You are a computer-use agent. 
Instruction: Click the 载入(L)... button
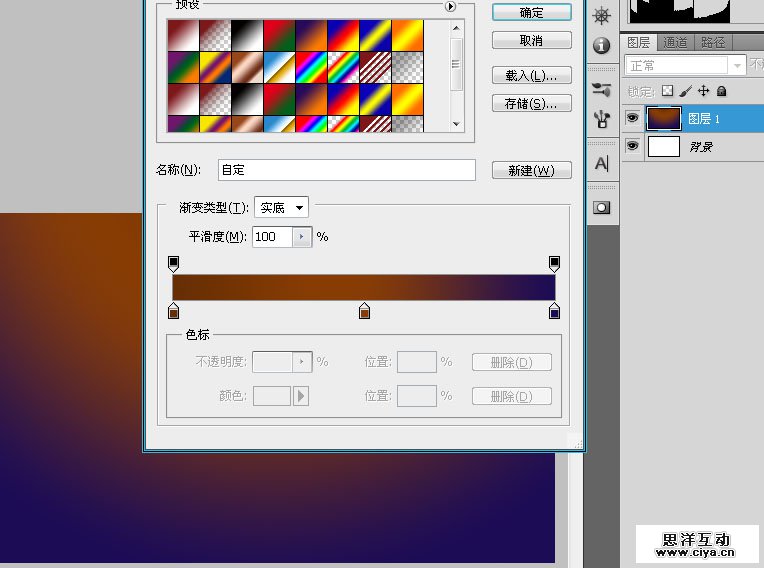(532, 75)
